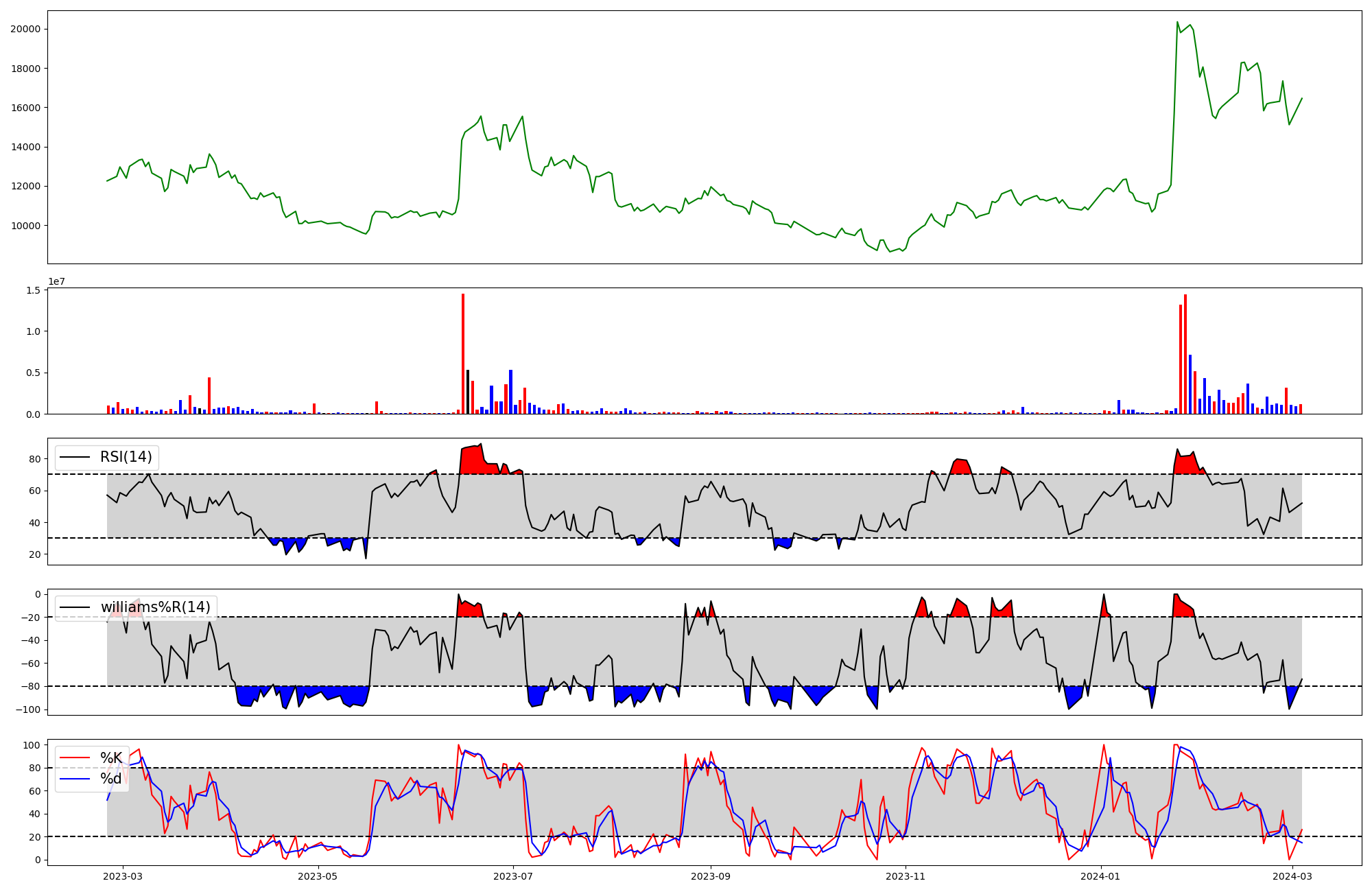Click the 20000 price axis tick label
This screenshot has width=1372, height=892.
[x=25, y=29]
